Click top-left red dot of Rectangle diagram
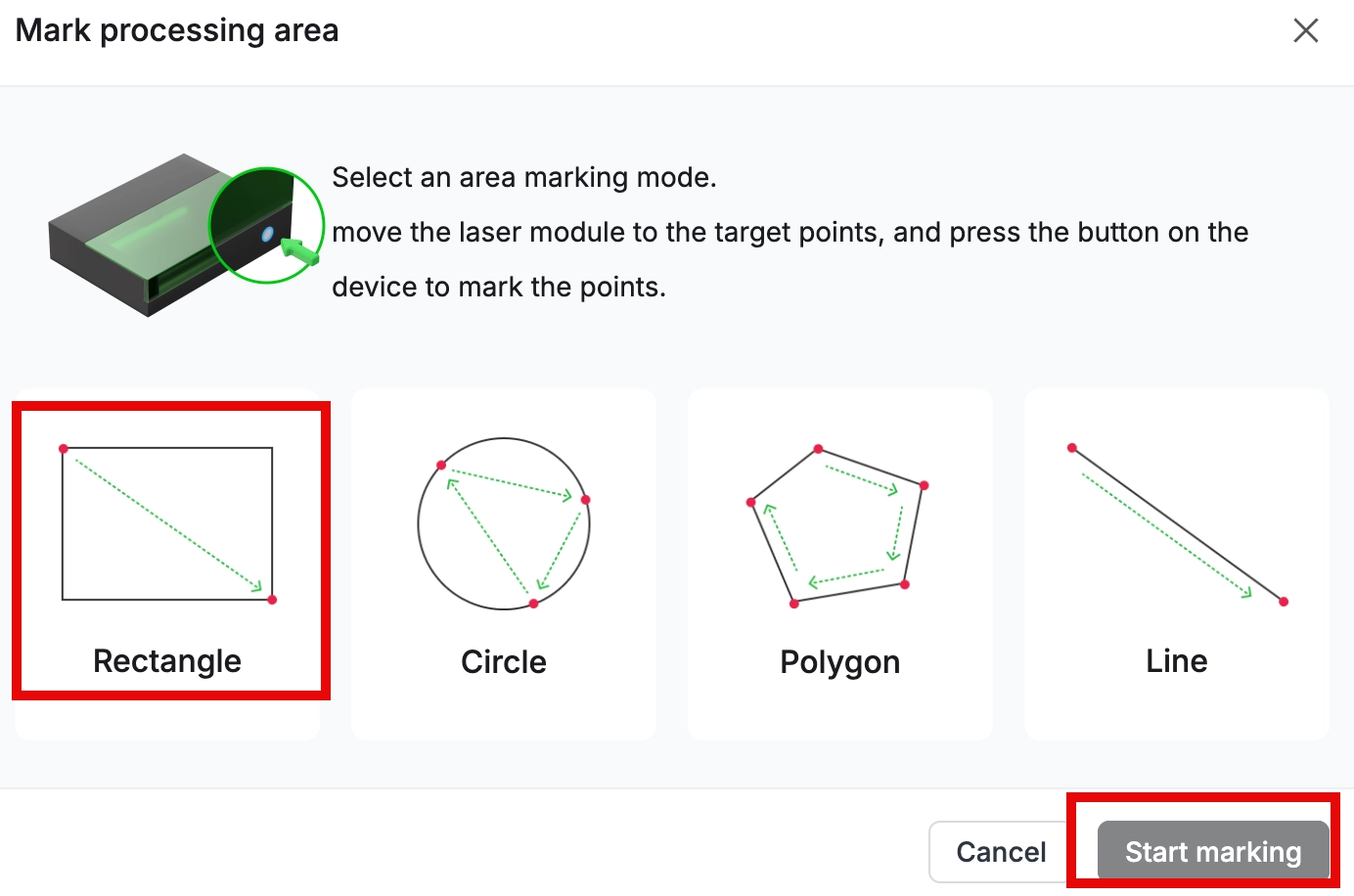Image resolution: width=1354 pixels, height=896 pixels. tap(64, 449)
